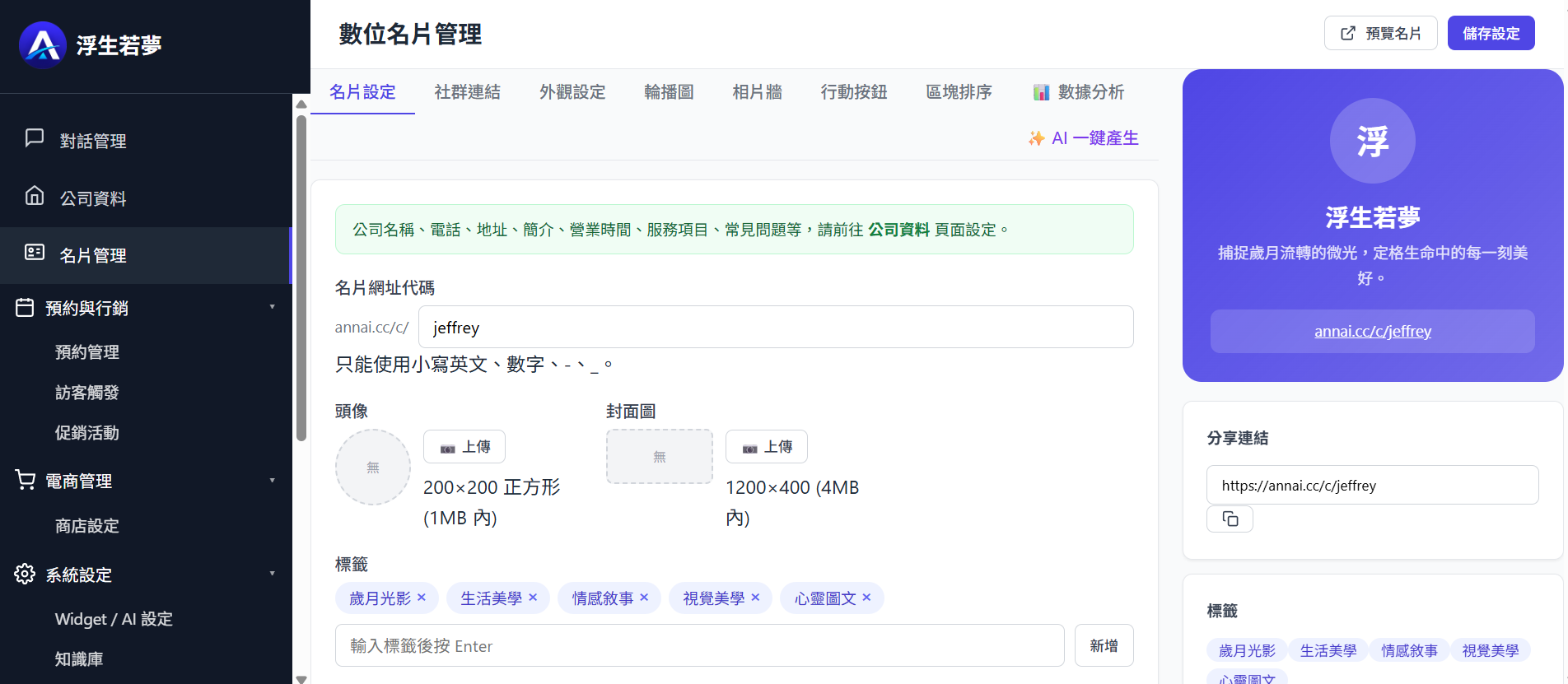Follow the 公司資料 link in the green notice
The width and height of the screenshot is (1568, 684).
(898, 230)
